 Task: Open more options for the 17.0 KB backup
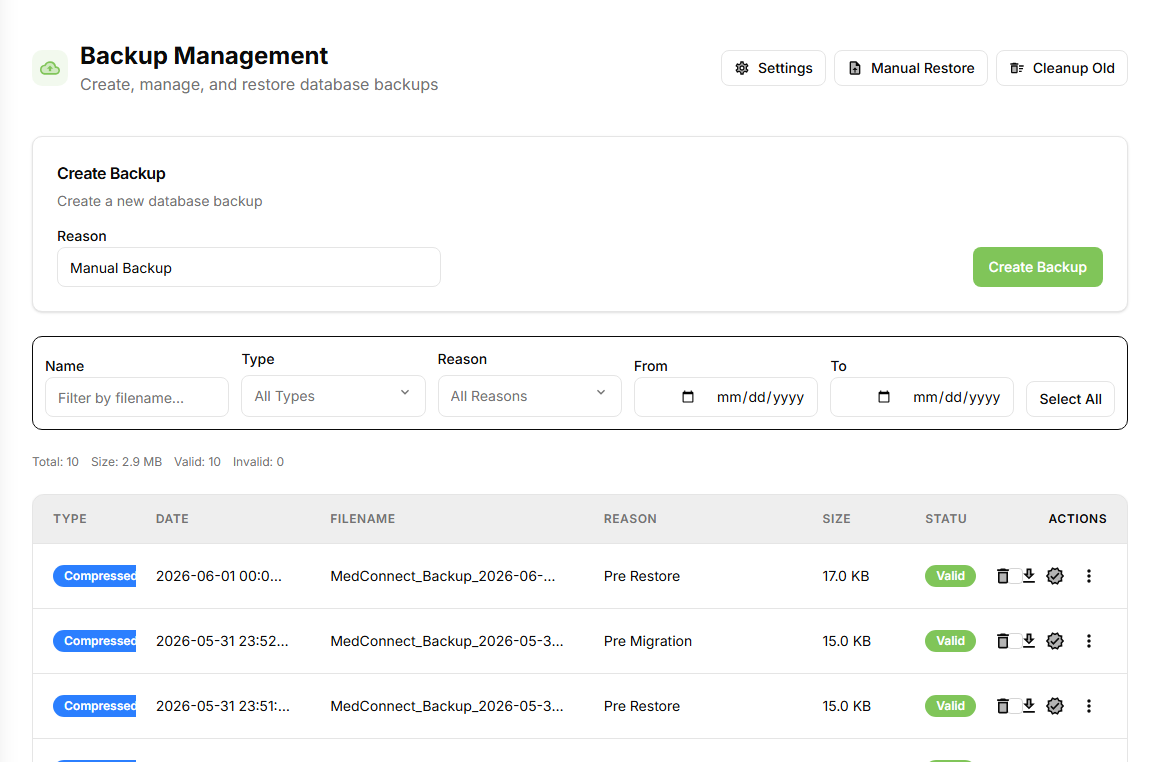1088,576
